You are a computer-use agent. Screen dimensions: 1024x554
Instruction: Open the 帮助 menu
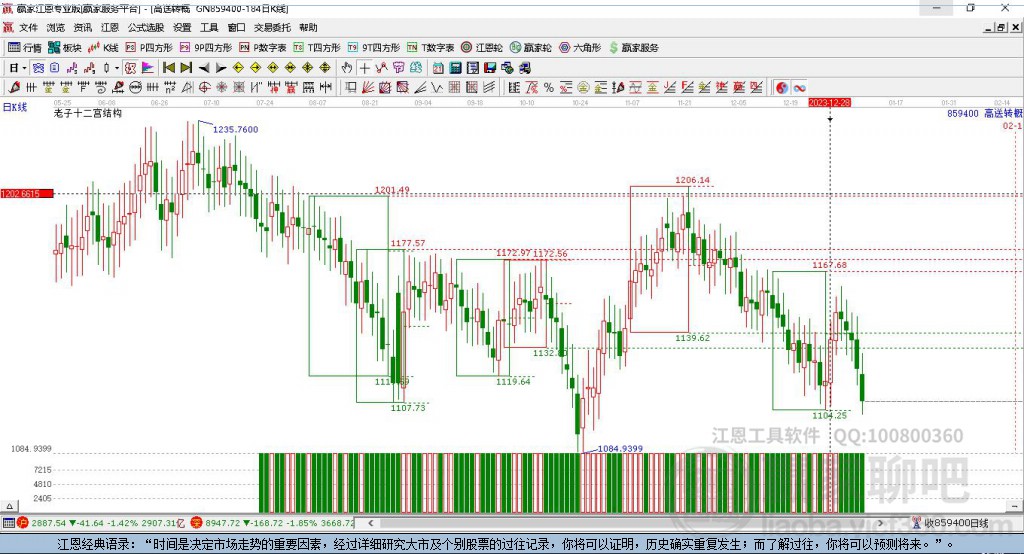(x=308, y=27)
